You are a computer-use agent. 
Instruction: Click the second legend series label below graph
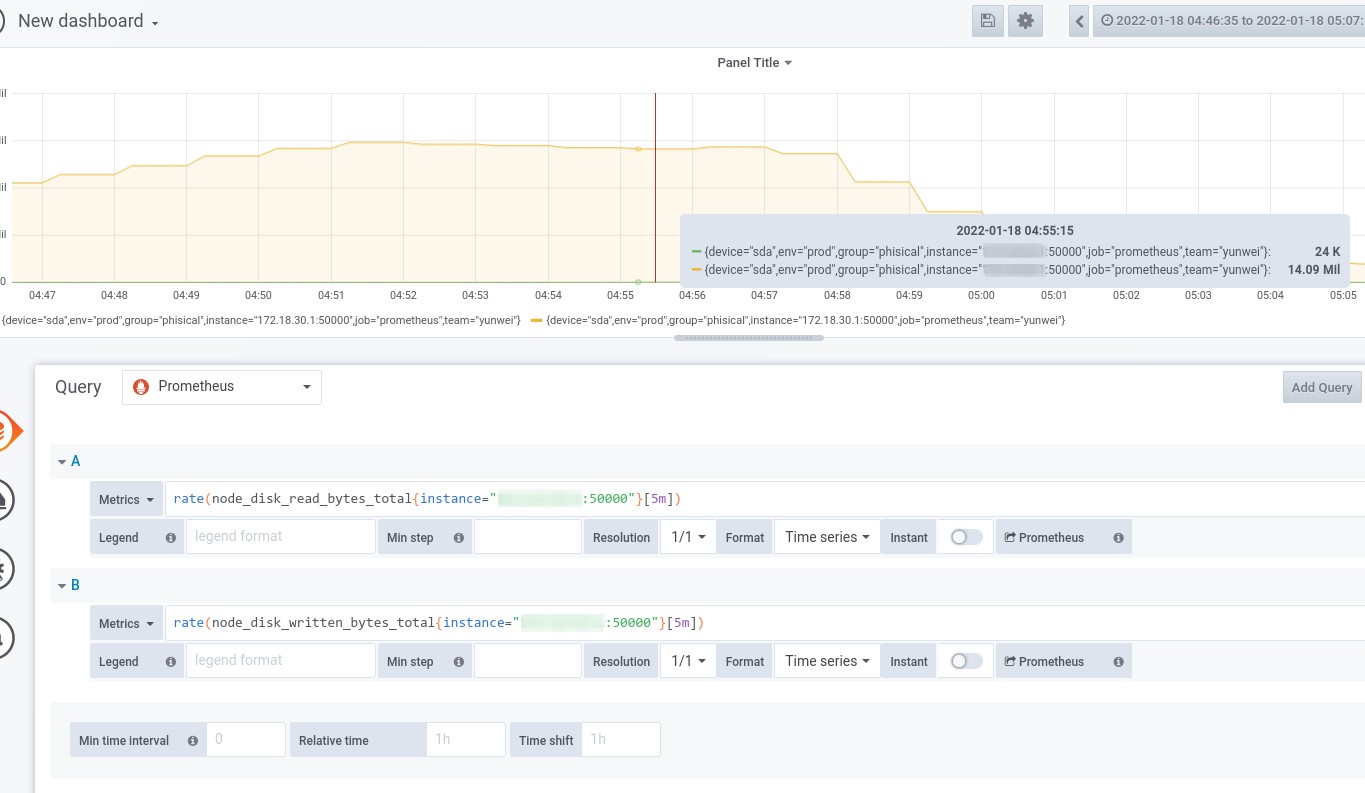click(x=806, y=320)
